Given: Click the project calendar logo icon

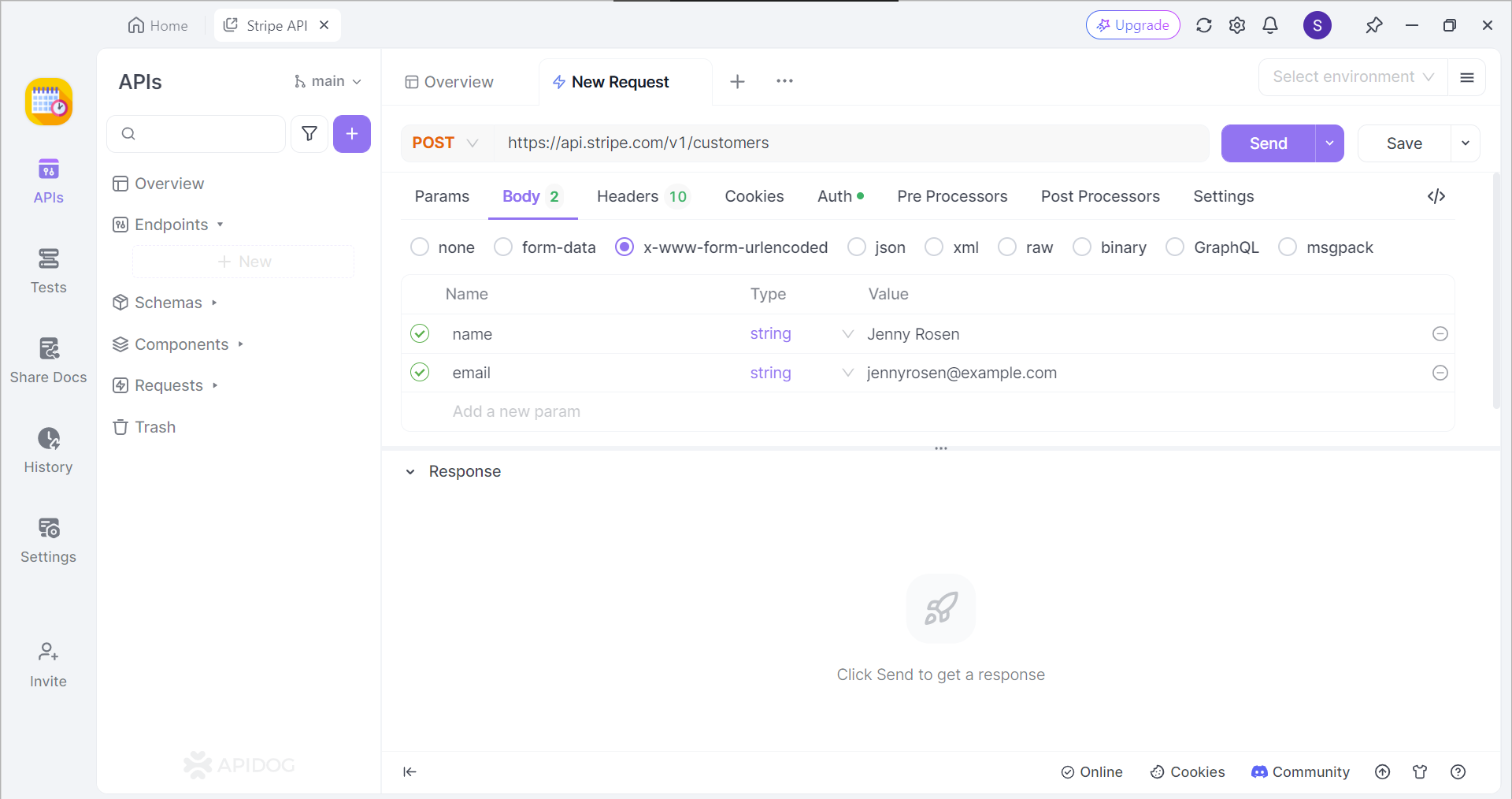Looking at the screenshot, I should pos(49,102).
